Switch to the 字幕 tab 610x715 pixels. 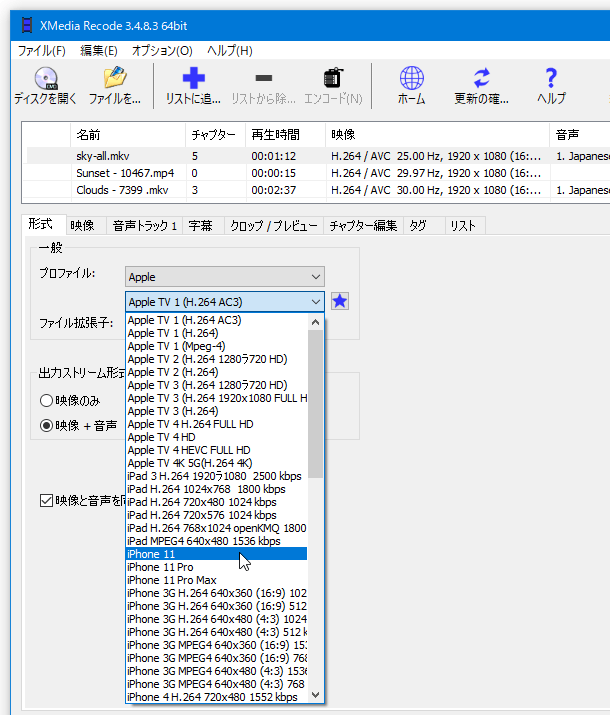click(x=201, y=226)
